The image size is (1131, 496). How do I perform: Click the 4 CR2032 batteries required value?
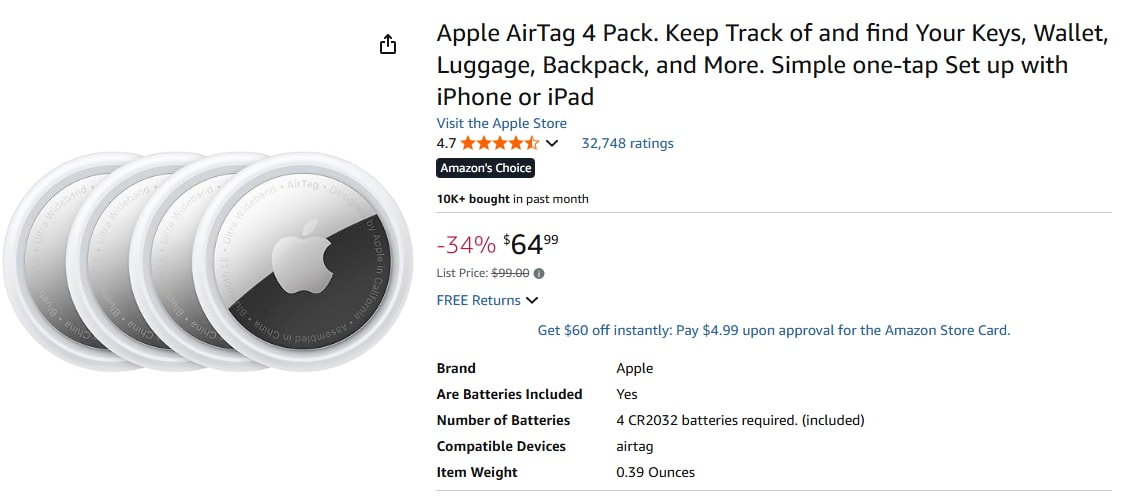click(740, 420)
